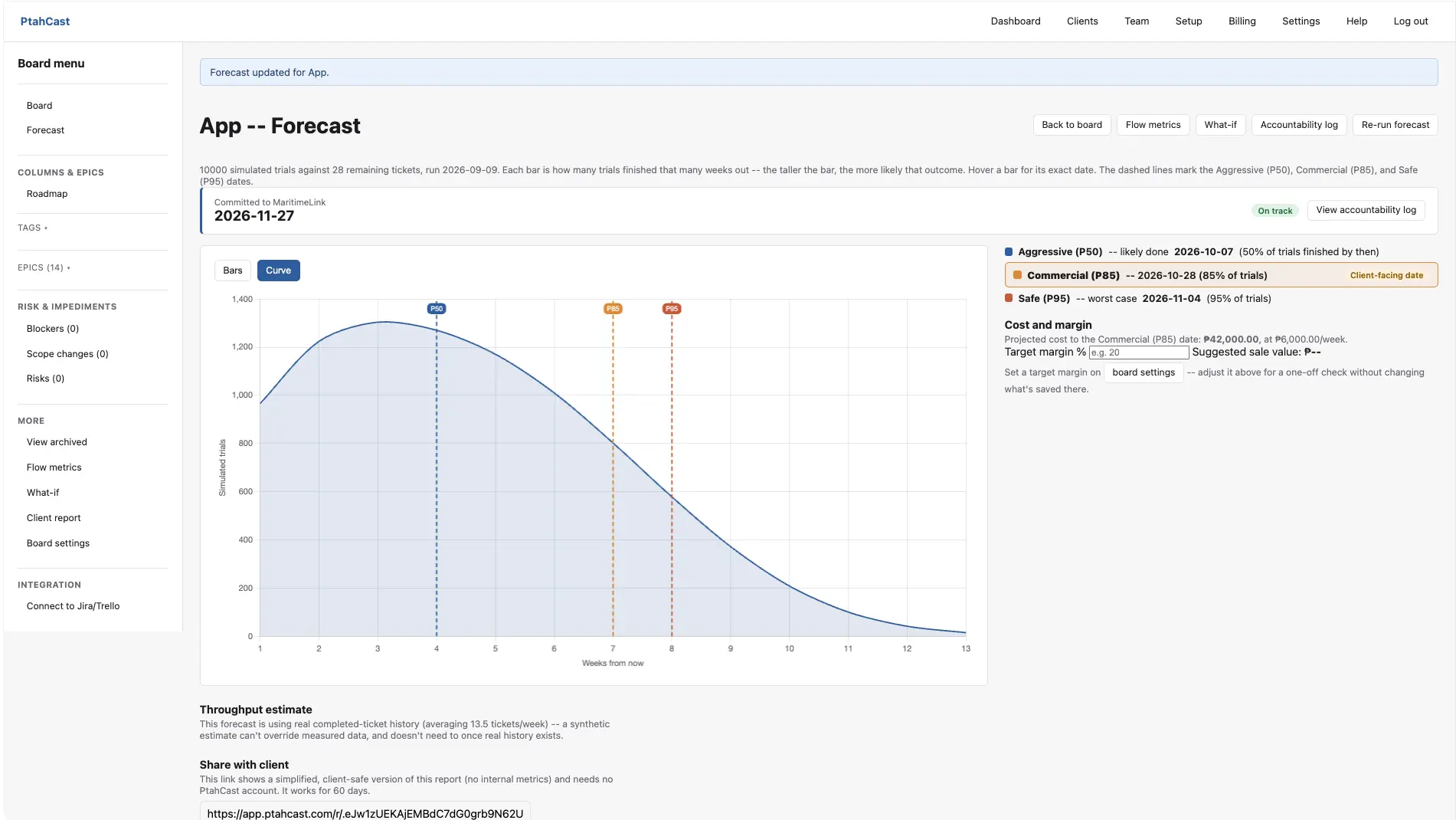Open What-if in the sidebar
Viewport: 1456px width, 820px height.
(42, 493)
